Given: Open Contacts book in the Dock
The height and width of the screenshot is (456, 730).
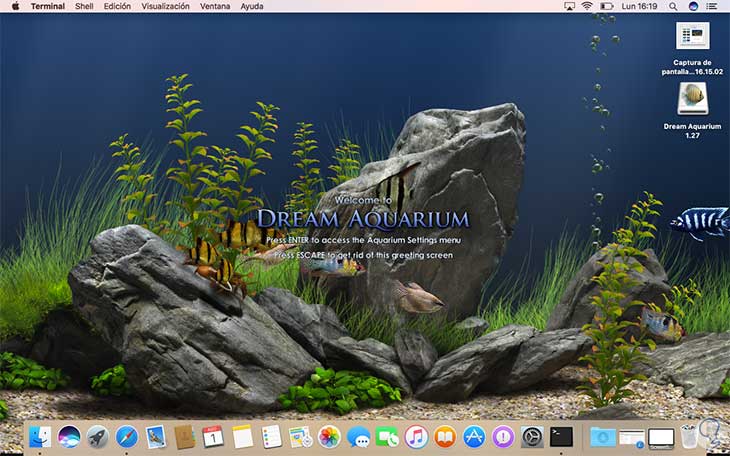Looking at the screenshot, I should (184, 437).
